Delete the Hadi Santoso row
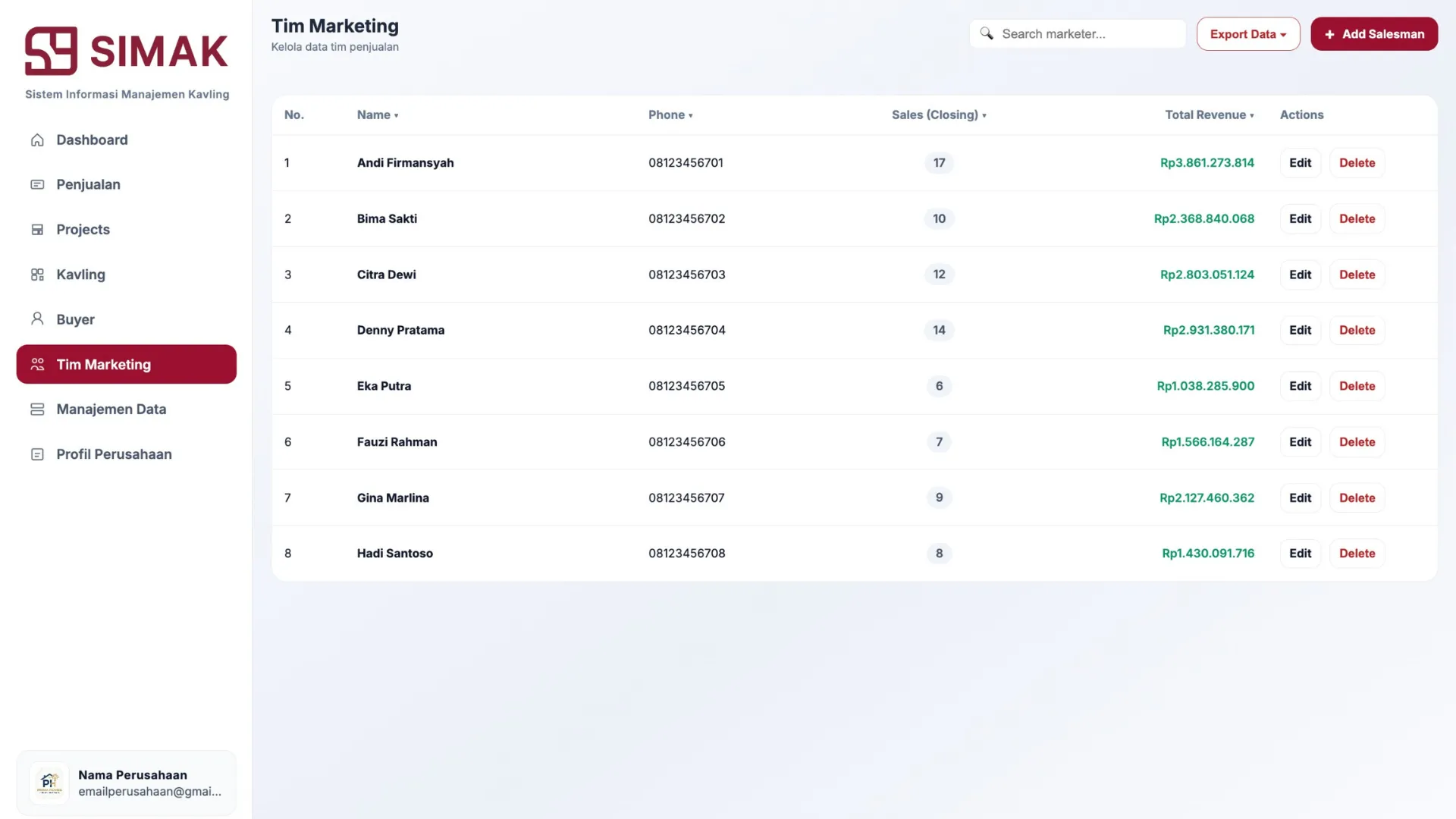1456x819 pixels. pos(1357,554)
